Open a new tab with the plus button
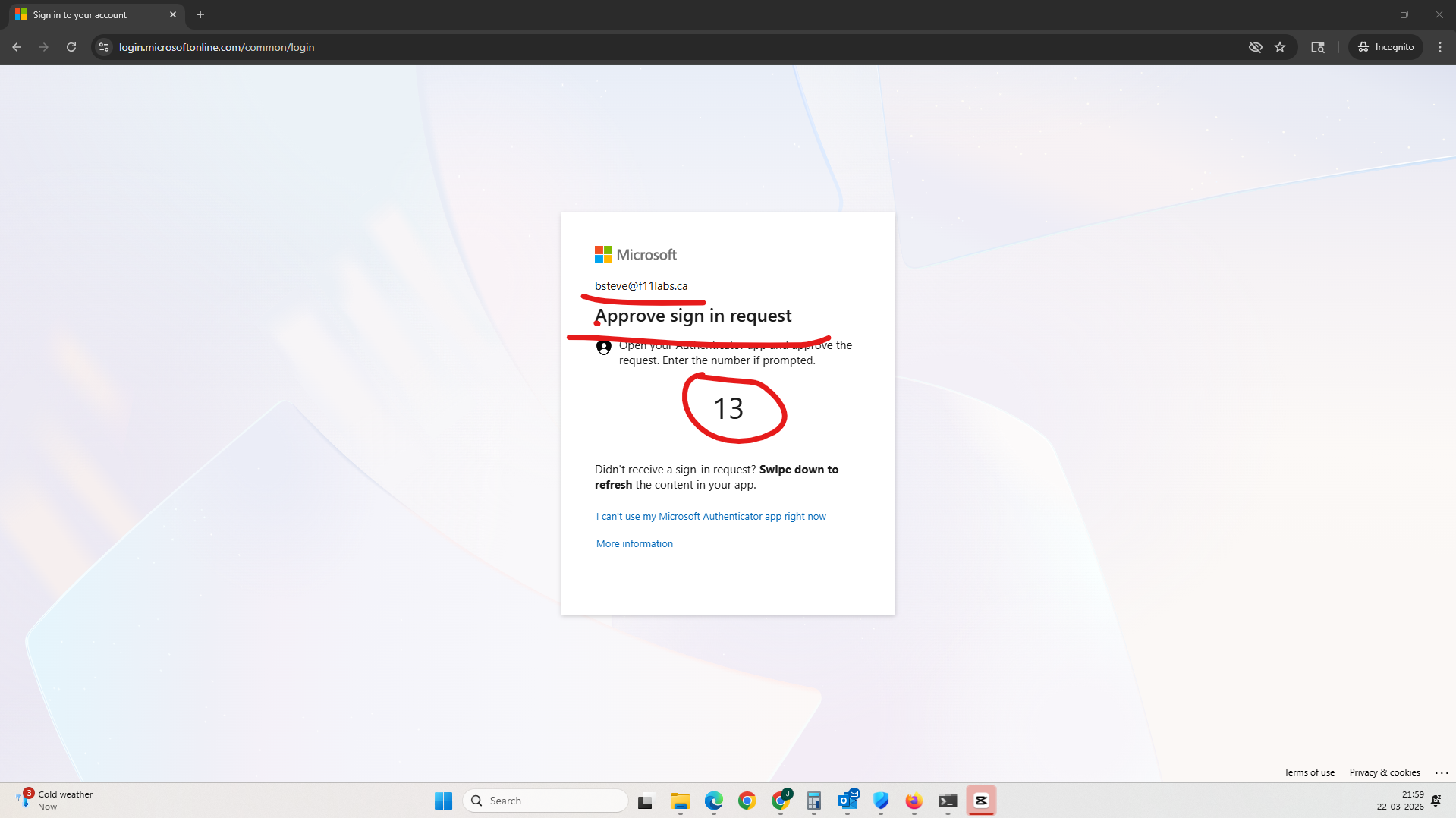The image size is (1456, 818). click(x=200, y=14)
